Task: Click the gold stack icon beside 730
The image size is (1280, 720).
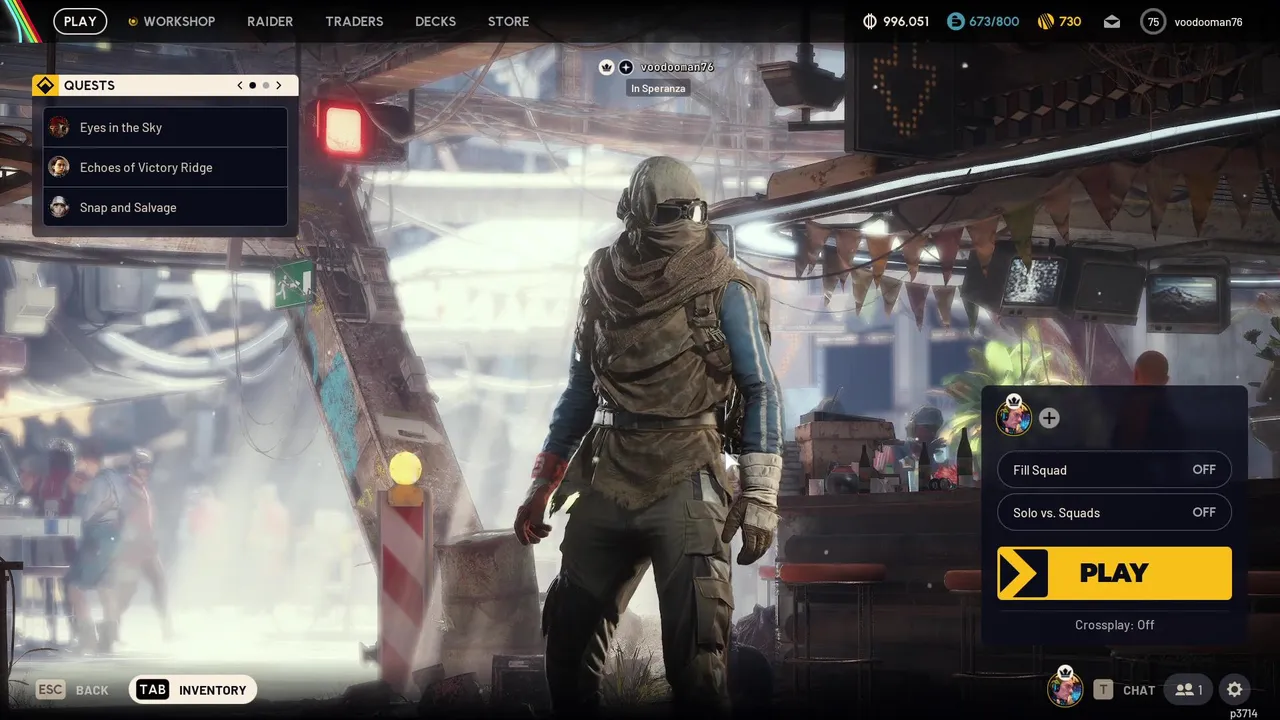Action: pos(1046,21)
